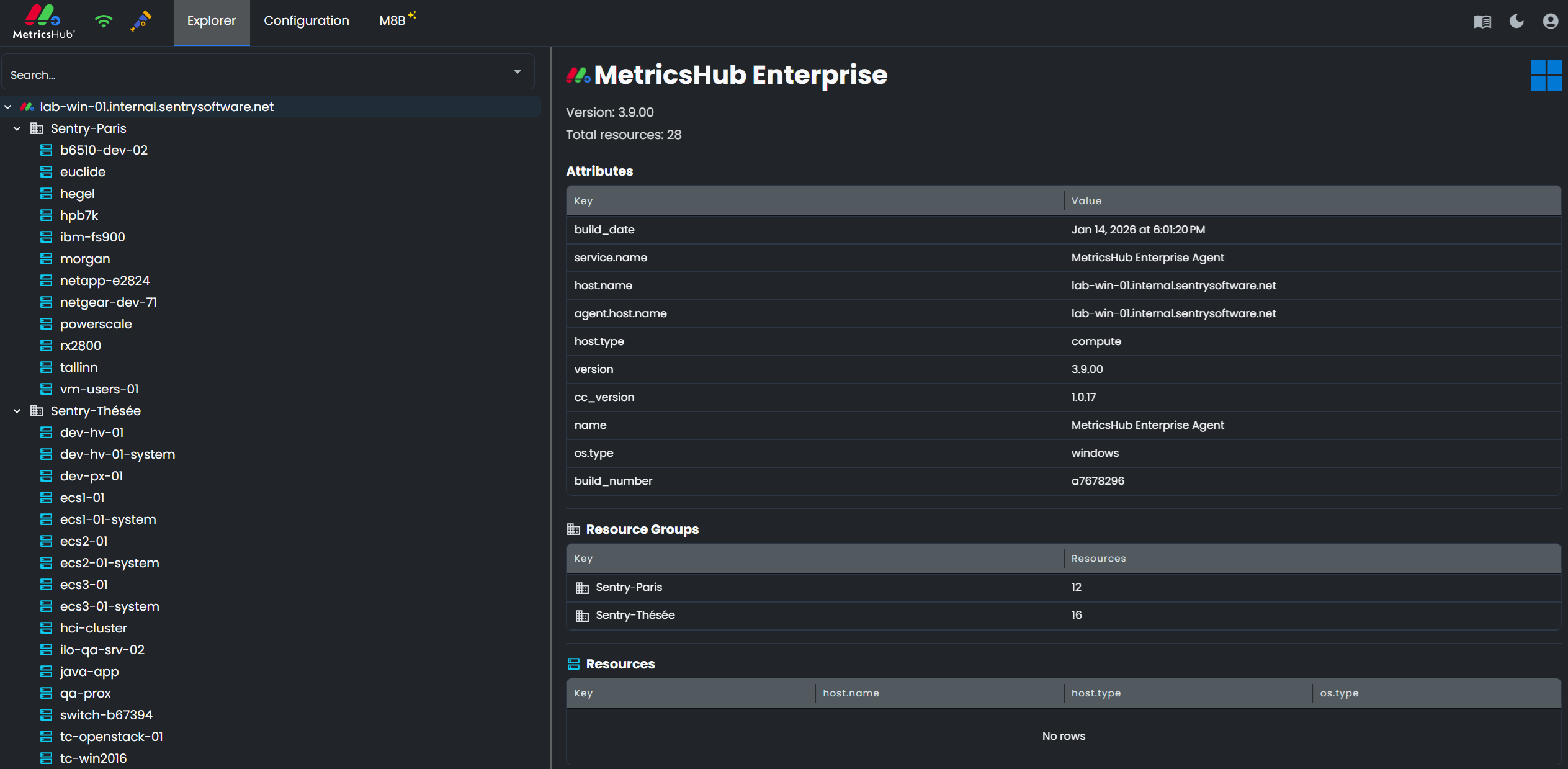Switch to the Configuration tab
1568x769 pixels.
click(306, 20)
